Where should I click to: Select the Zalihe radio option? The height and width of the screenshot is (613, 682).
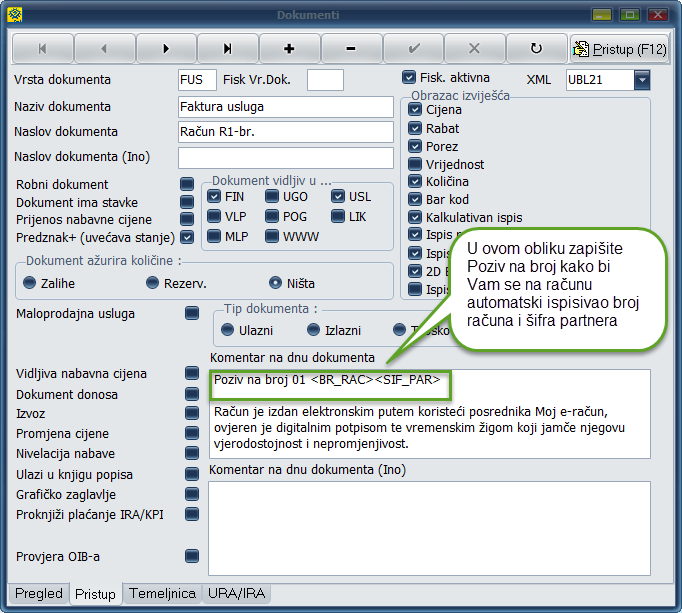point(29,282)
